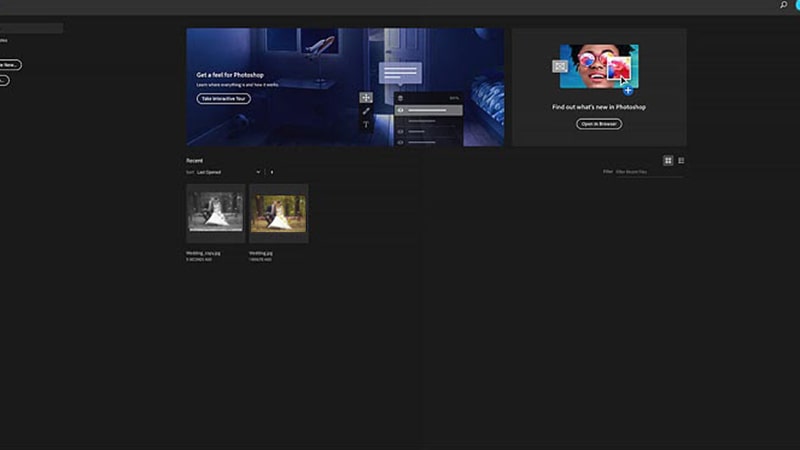Click the Move tool icon in the tour banner
Image resolution: width=800 pixels, height=450 pixels.
[x=366, y=98]
